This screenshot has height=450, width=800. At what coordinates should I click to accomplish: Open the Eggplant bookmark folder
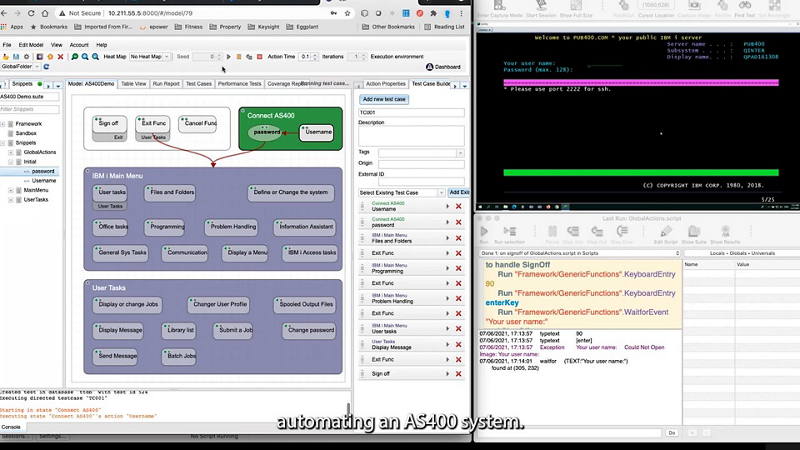(x=303, y=27)
